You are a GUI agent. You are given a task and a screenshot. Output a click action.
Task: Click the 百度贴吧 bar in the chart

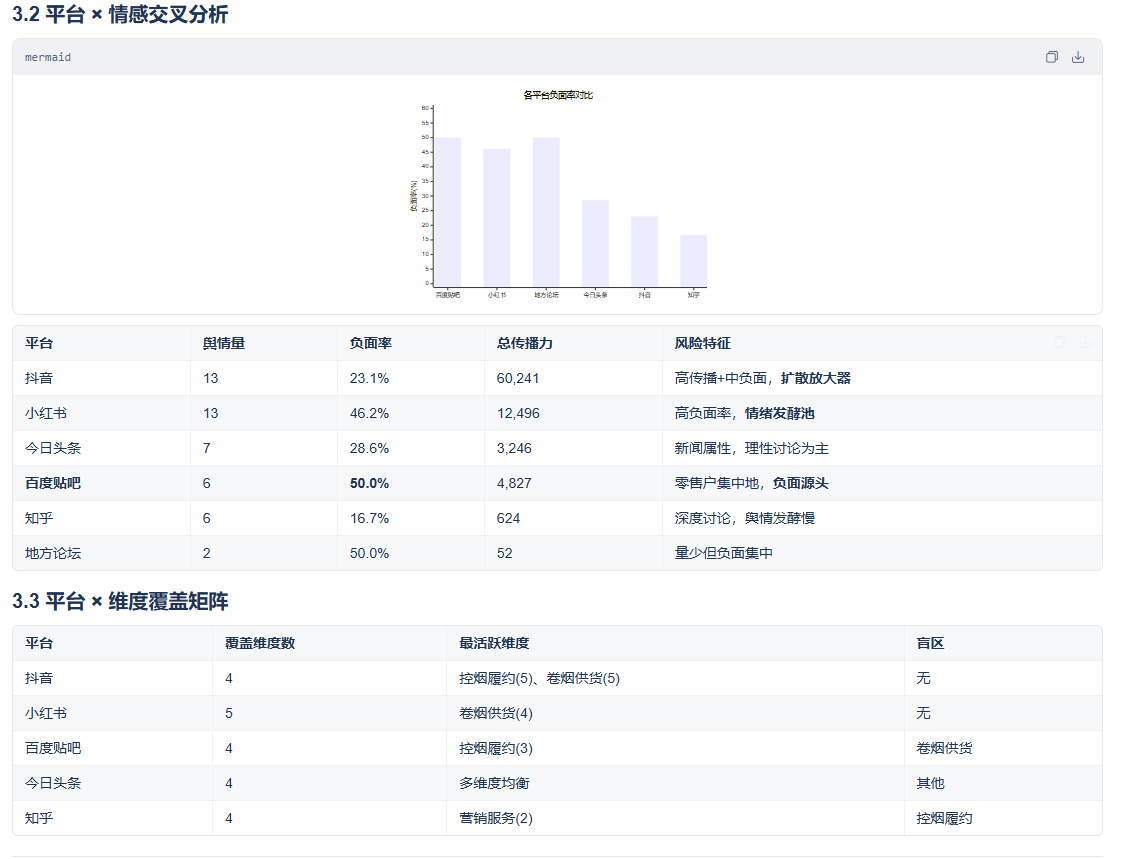pyautogui.click(x=448, y=212)
